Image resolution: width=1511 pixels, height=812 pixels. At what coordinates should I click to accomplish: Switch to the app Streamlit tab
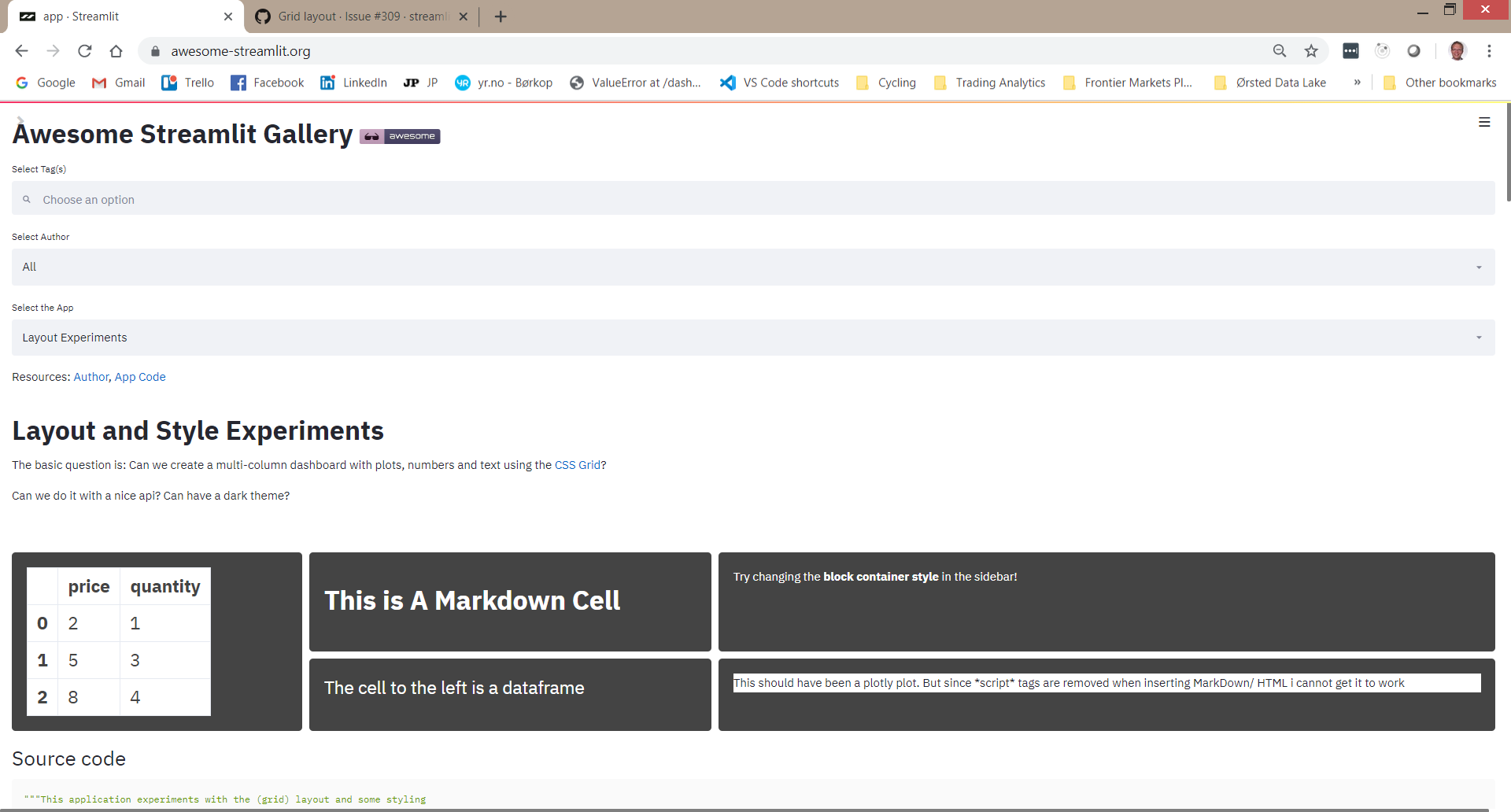(x=118, y=16)
